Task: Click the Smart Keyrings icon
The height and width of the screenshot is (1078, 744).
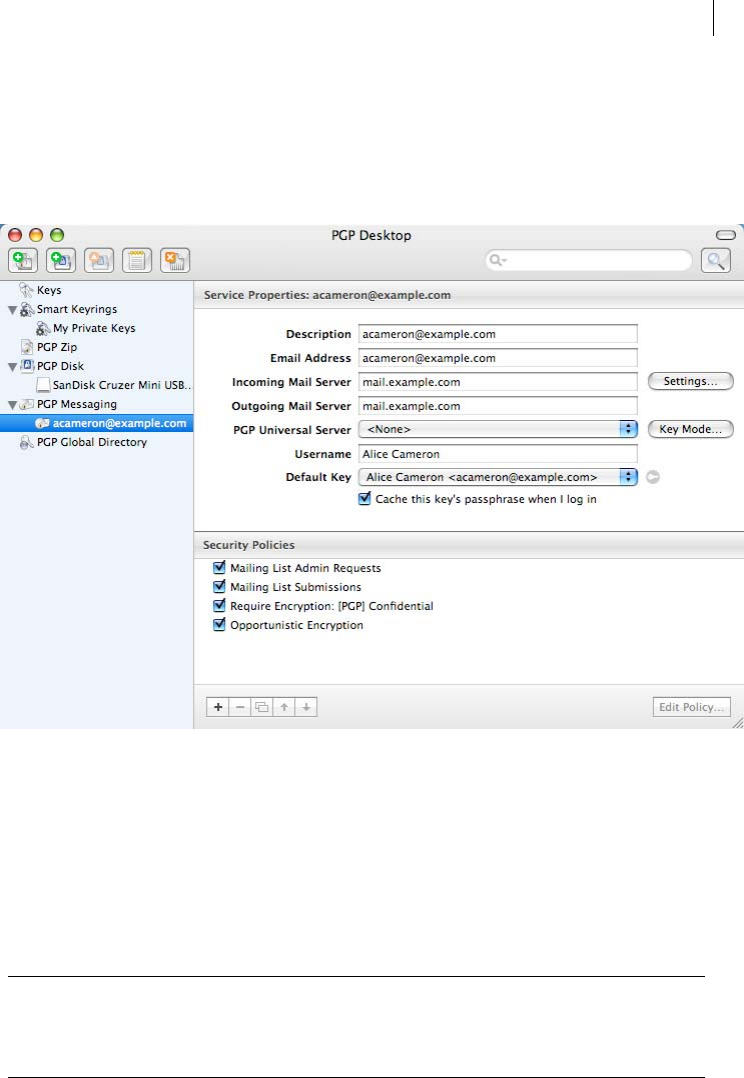Action: coord(27,309)
